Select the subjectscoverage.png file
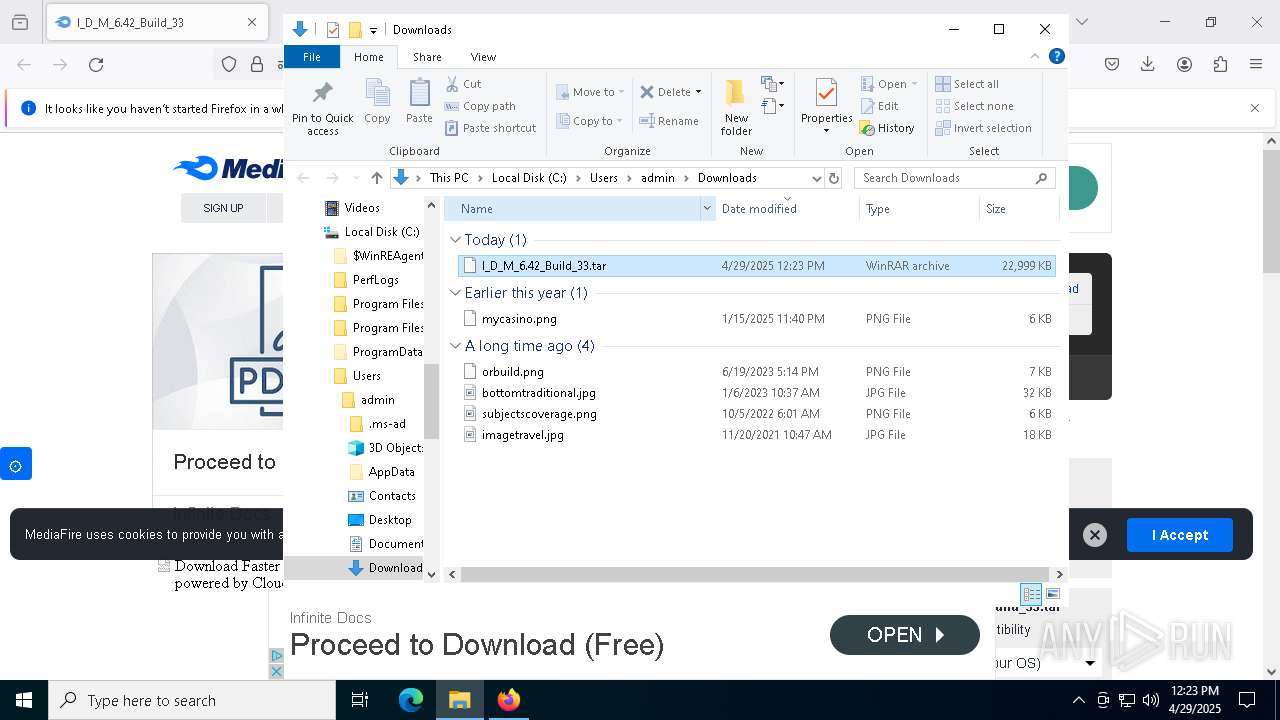 756,414
